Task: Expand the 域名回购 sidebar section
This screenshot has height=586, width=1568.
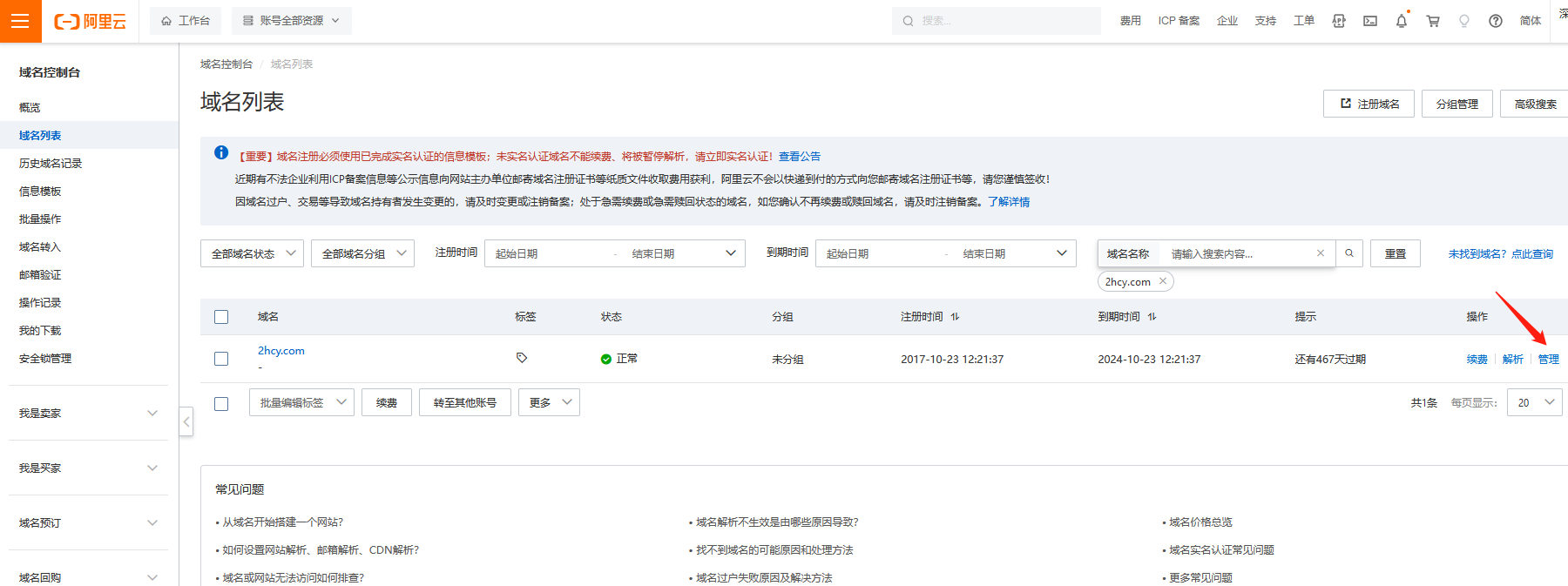Action: click(89, 577)
